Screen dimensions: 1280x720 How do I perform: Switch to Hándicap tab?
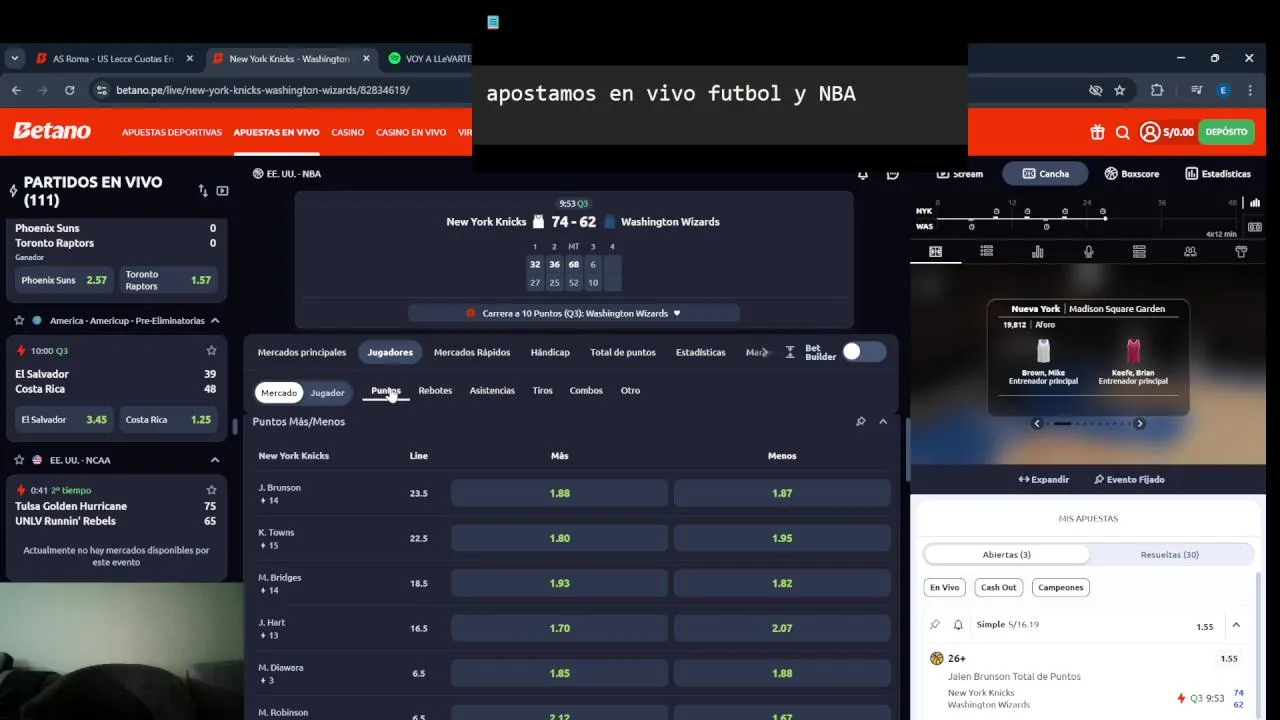point(550,352)
